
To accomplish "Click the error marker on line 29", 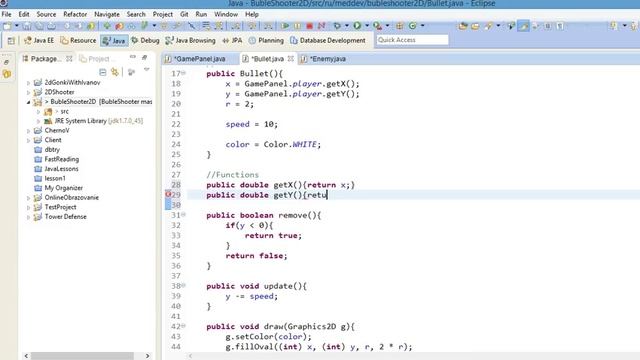I will (168, 194).
